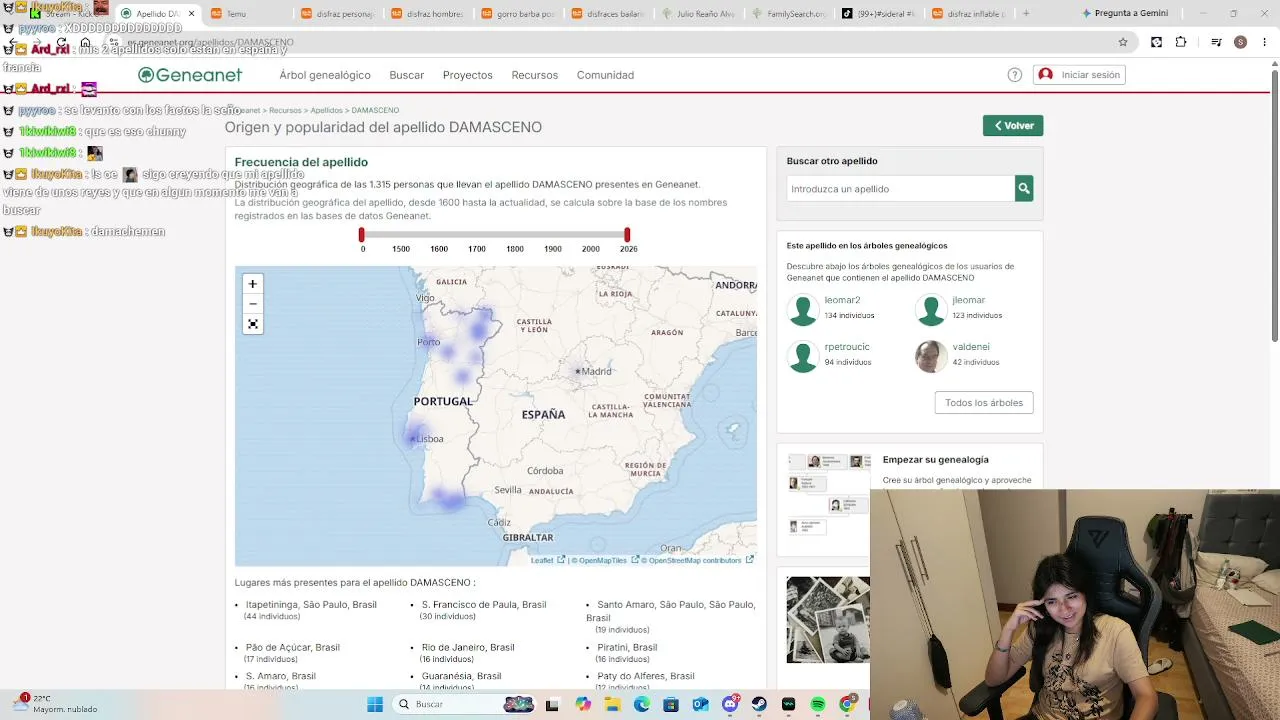
Task: Click the Recursos breadcrumb link
Action: 285,110
